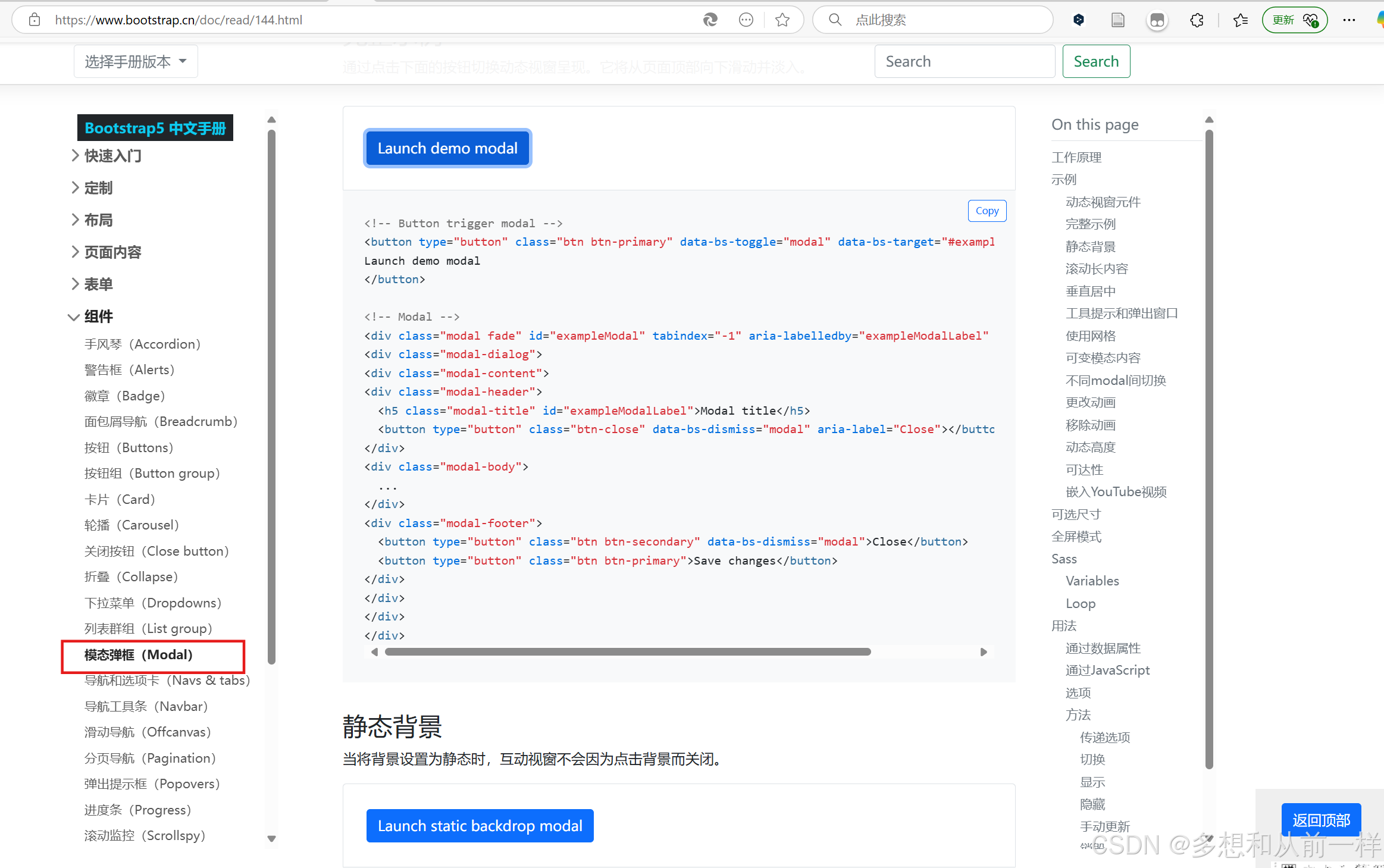Expand the 页面内容 sidebar section
1384x868 pixels.
coord(112,252)
